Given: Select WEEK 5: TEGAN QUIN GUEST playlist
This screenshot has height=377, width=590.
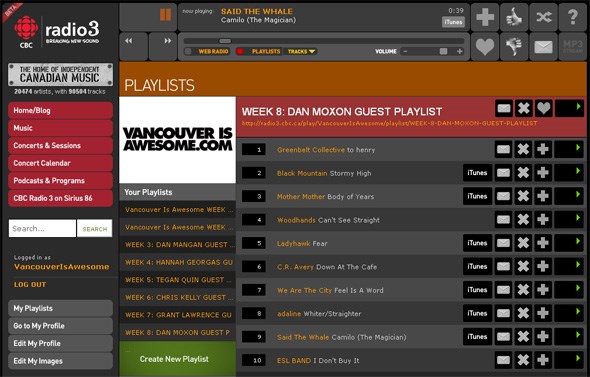Looking at the screenshot, I should pyautogui.click(x=178, y=280).
